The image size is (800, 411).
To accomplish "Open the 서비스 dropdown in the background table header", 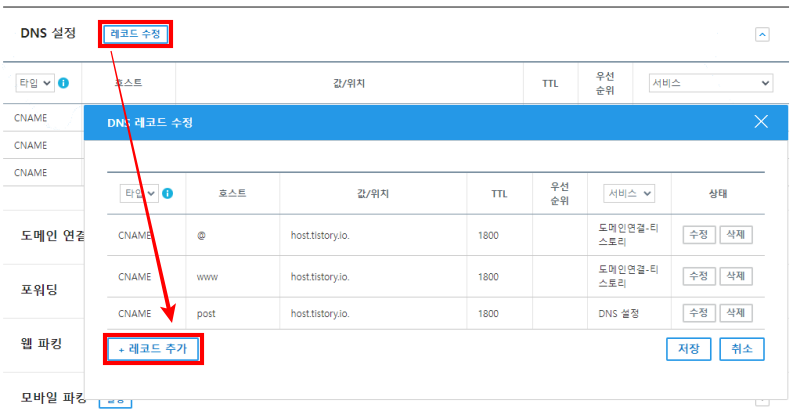I will 711,83.
